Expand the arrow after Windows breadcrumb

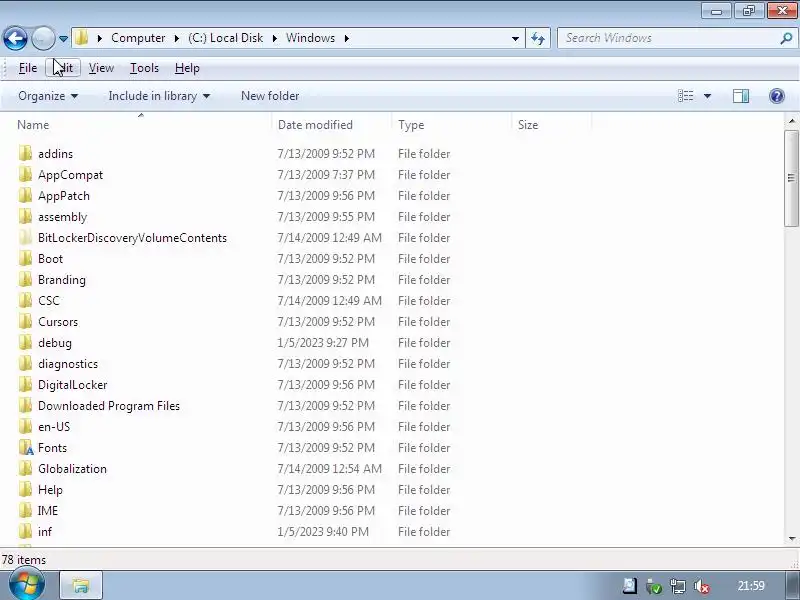(x=346, y=38)
